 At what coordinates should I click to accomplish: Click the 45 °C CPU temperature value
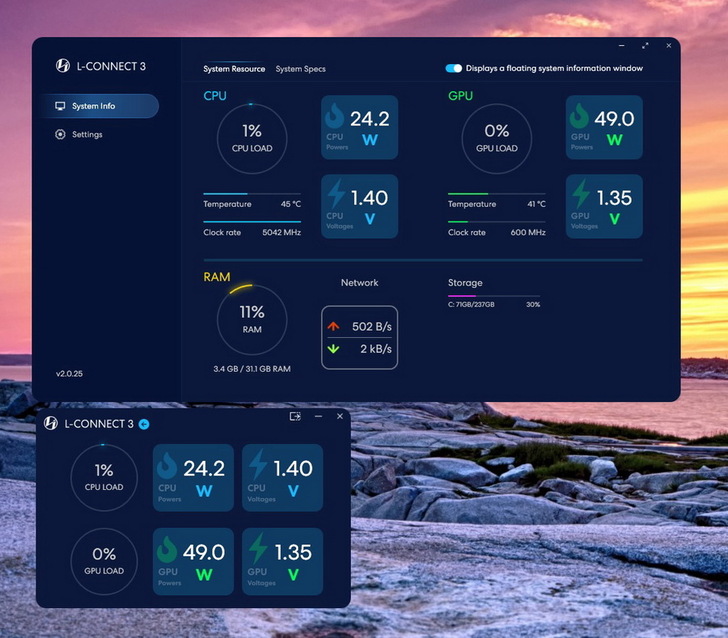291,204
